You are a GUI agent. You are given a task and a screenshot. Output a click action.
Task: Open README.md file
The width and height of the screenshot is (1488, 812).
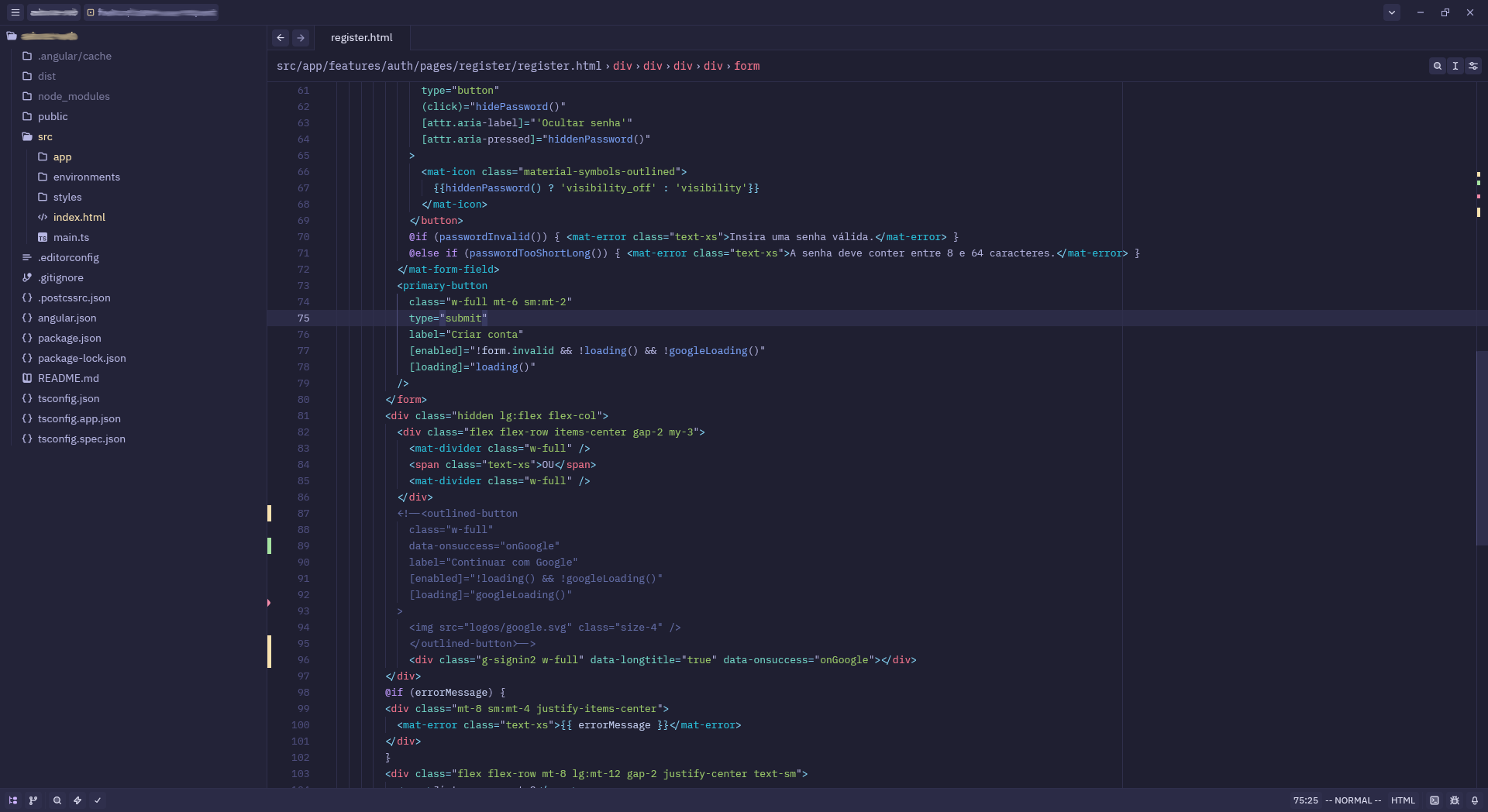68,378
